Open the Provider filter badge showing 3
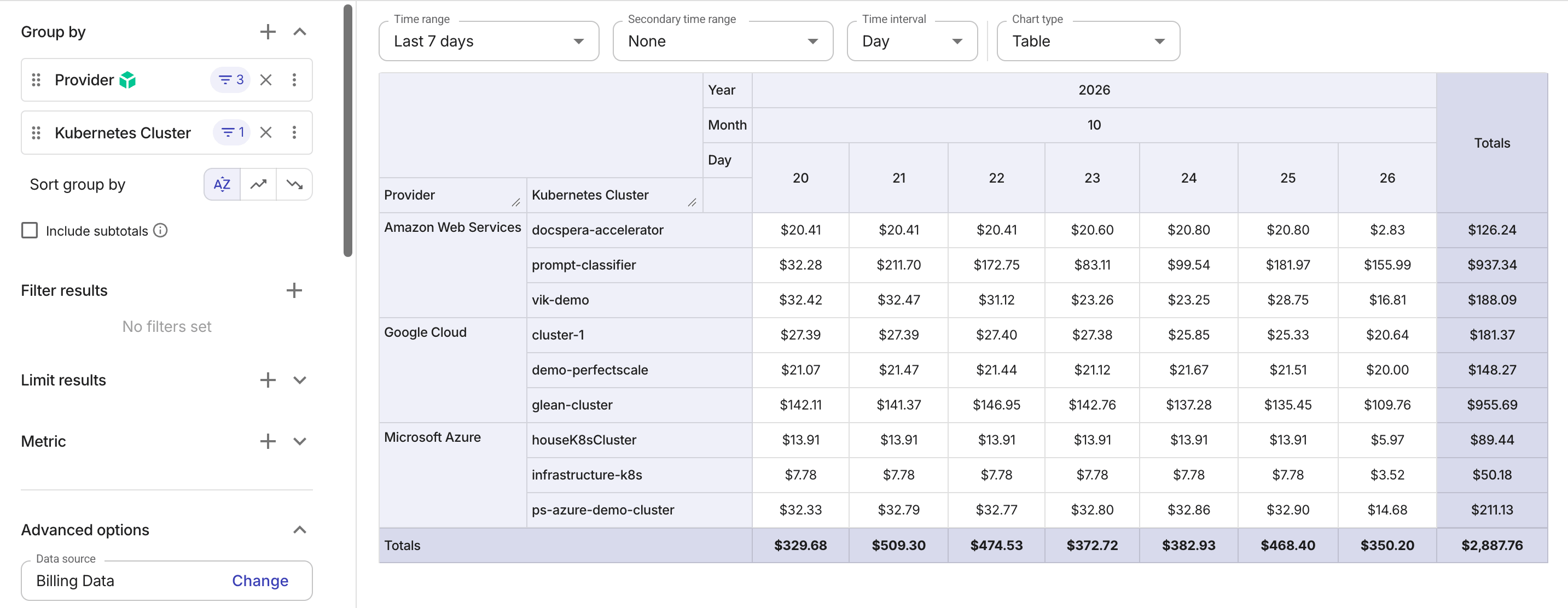The height and width of the screenshot is (608, 1568). point(231,80)
